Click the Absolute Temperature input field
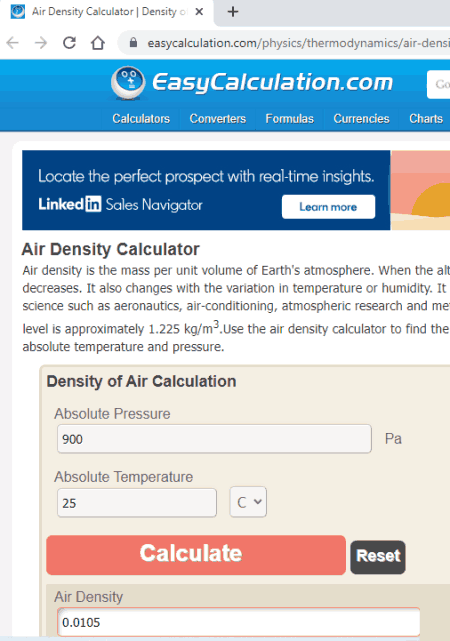 [x=137, y=502]
